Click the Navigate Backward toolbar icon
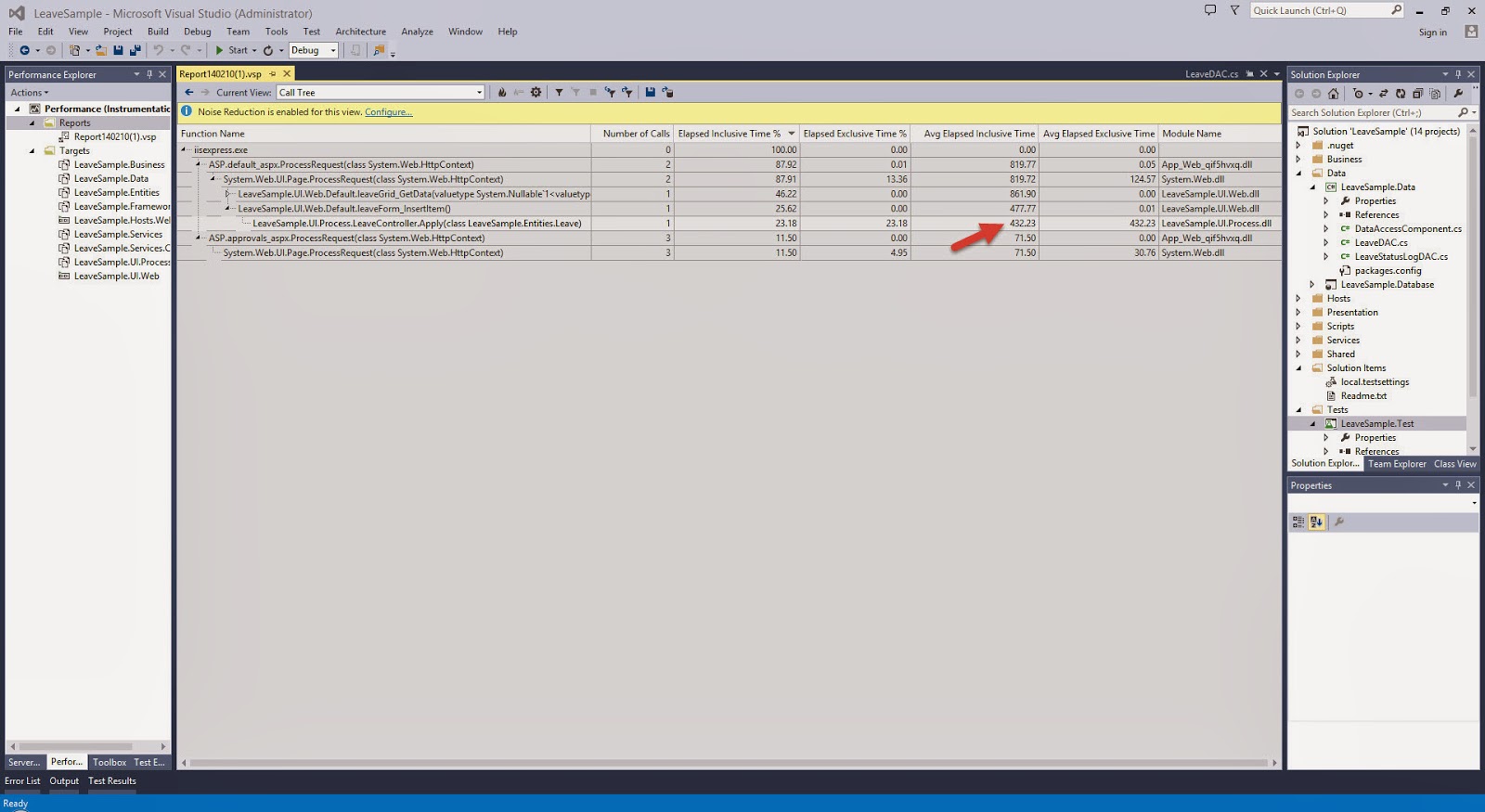 pyautogui.click(x=24, y=50)
